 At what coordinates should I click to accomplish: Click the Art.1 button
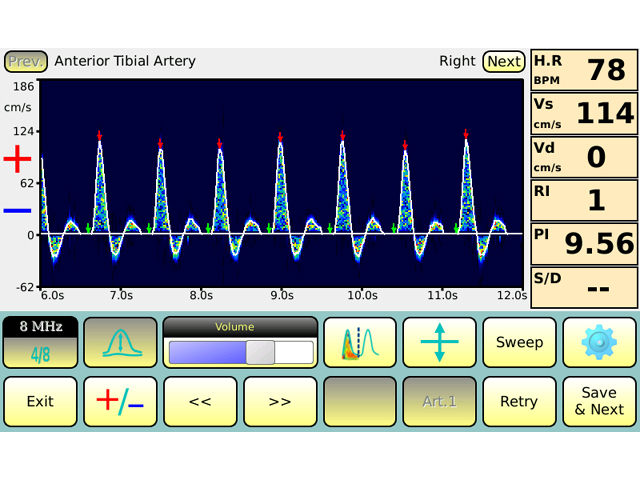[x=439, y=402]
